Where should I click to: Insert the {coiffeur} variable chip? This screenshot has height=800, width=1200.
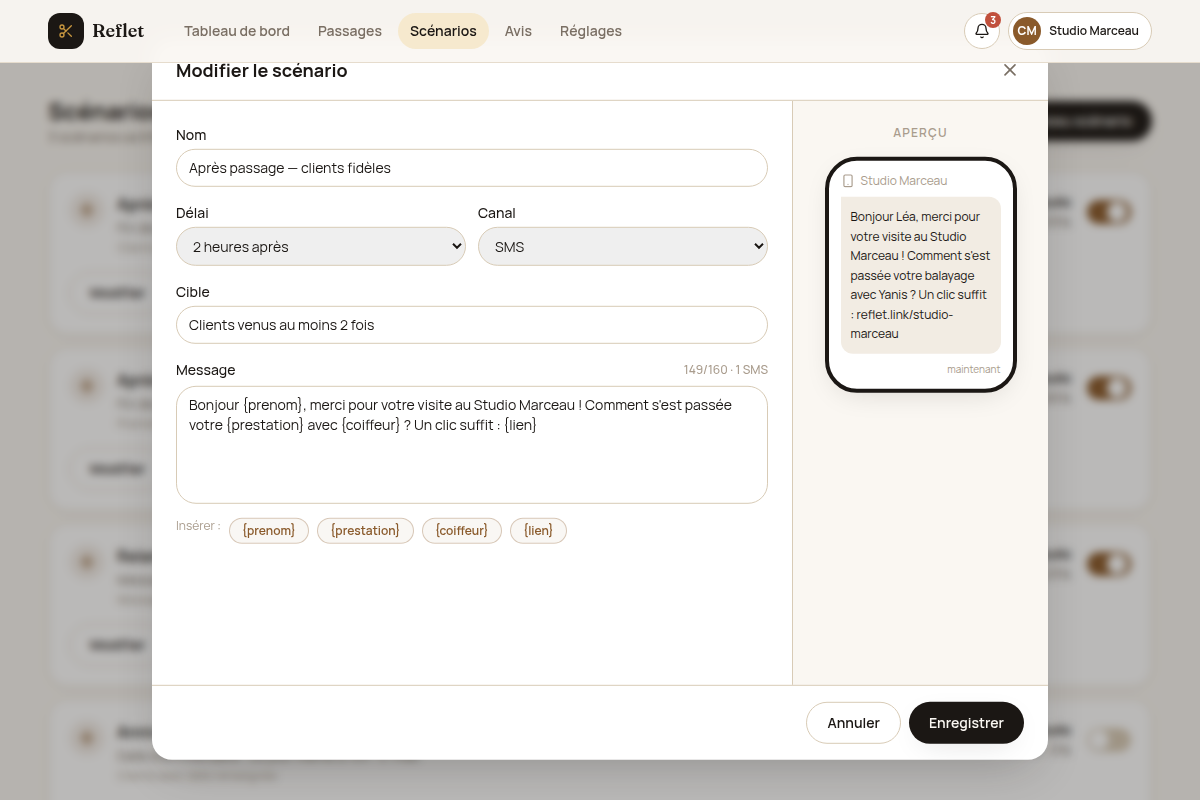point(462,531)
